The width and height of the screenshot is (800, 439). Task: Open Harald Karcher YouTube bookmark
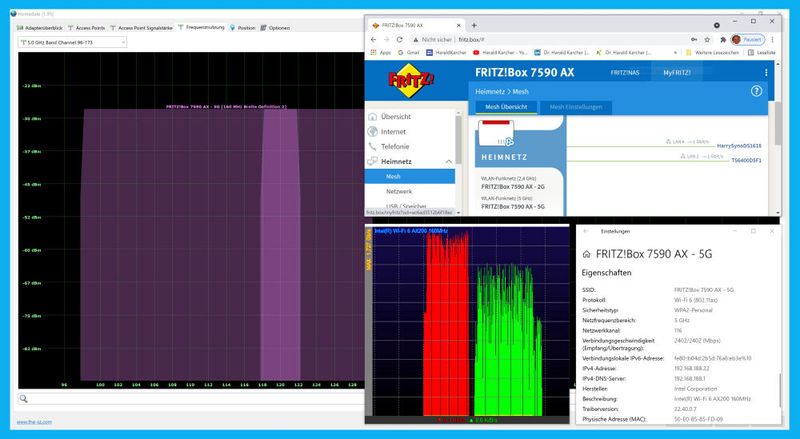[501, 53]
